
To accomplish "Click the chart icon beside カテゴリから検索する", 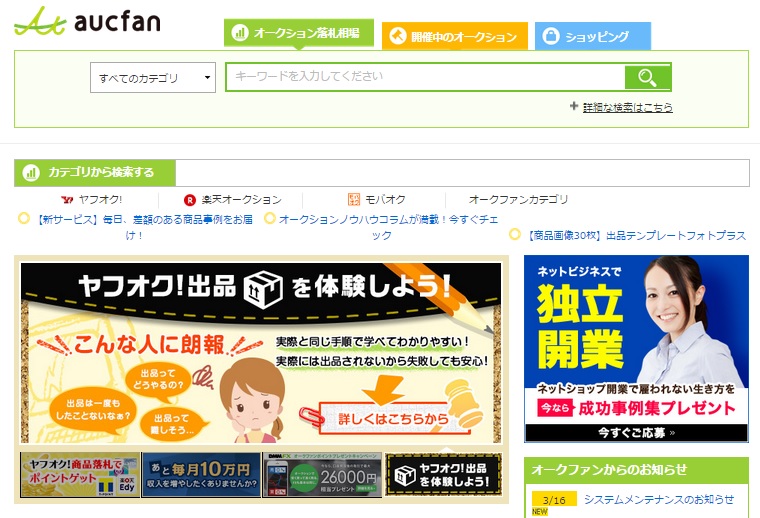I will (31, 173).
